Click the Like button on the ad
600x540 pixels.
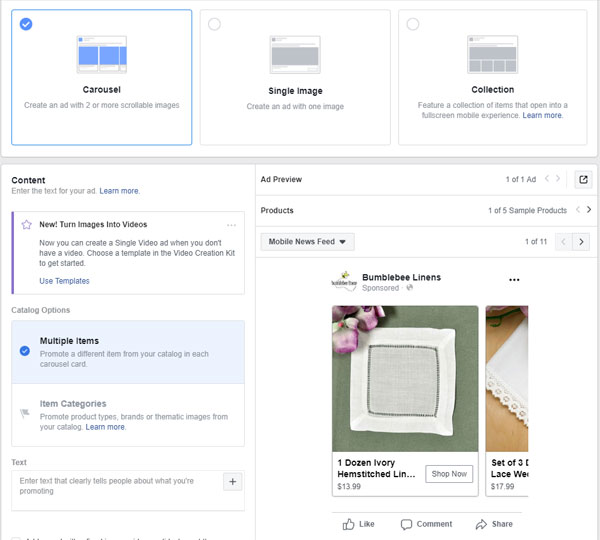[358, 524]
